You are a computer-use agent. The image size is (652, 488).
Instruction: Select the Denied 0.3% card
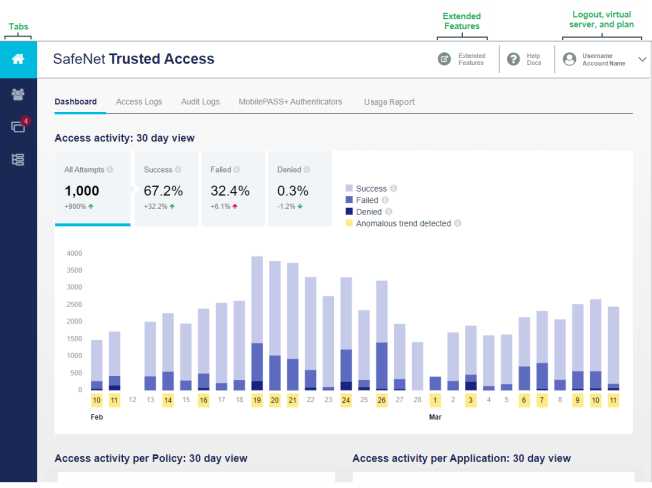[x=300, y=188]
